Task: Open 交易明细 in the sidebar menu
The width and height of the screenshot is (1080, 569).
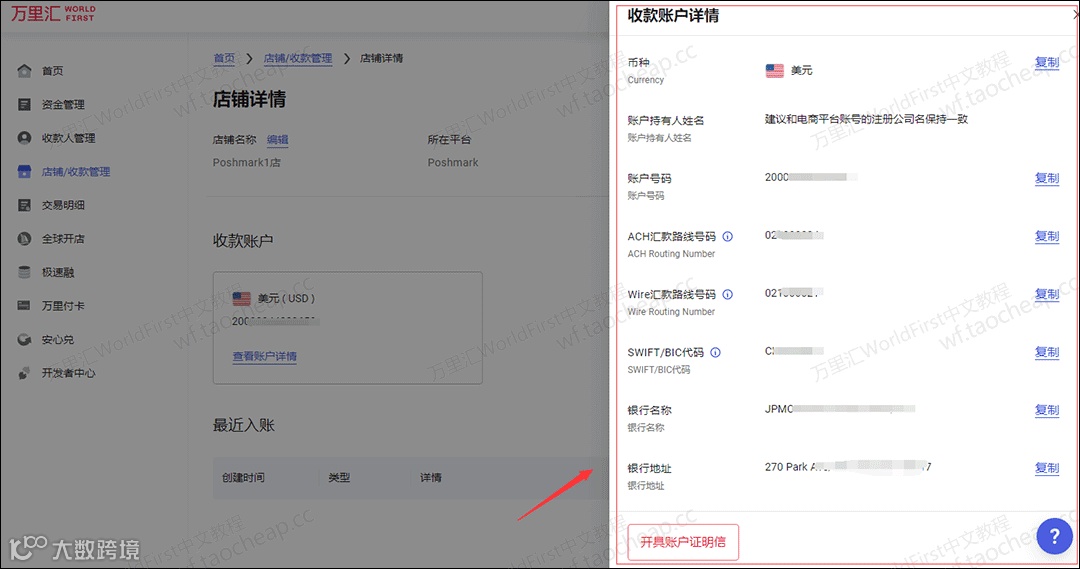Action: click(63, 205)
